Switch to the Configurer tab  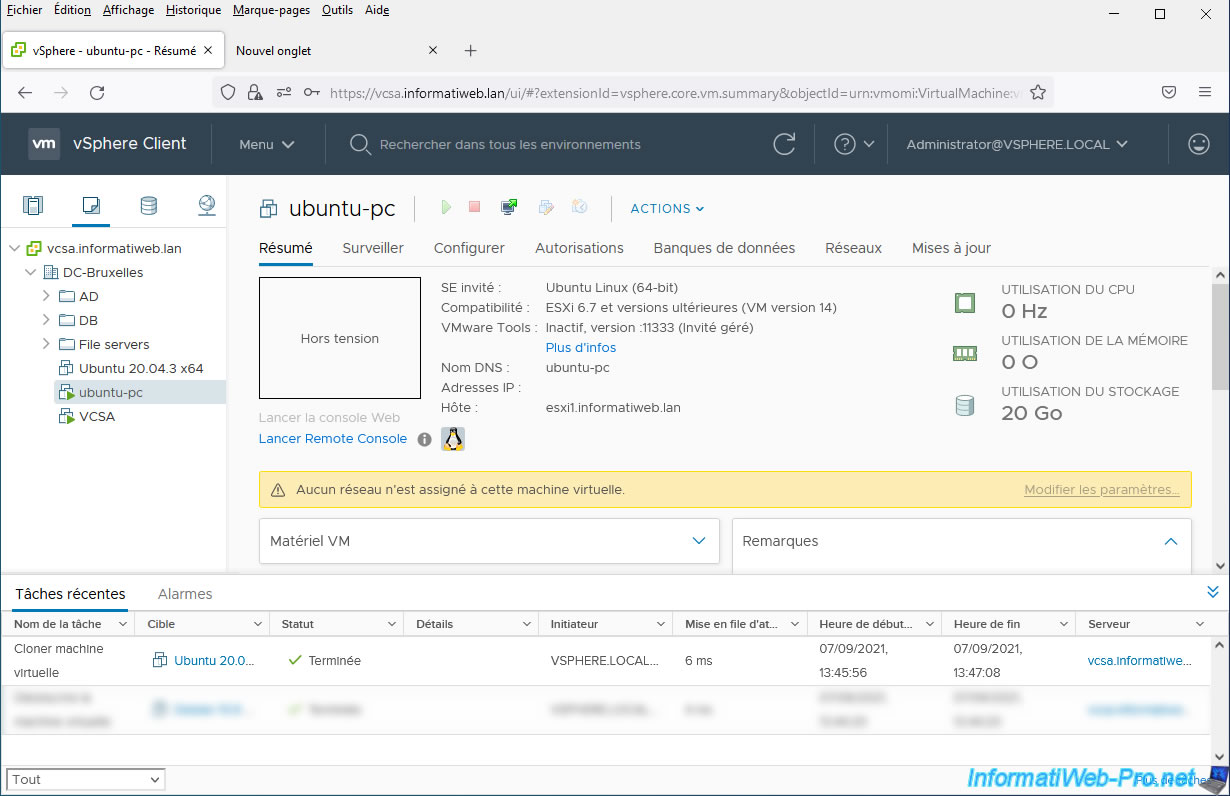pos(469,248)
